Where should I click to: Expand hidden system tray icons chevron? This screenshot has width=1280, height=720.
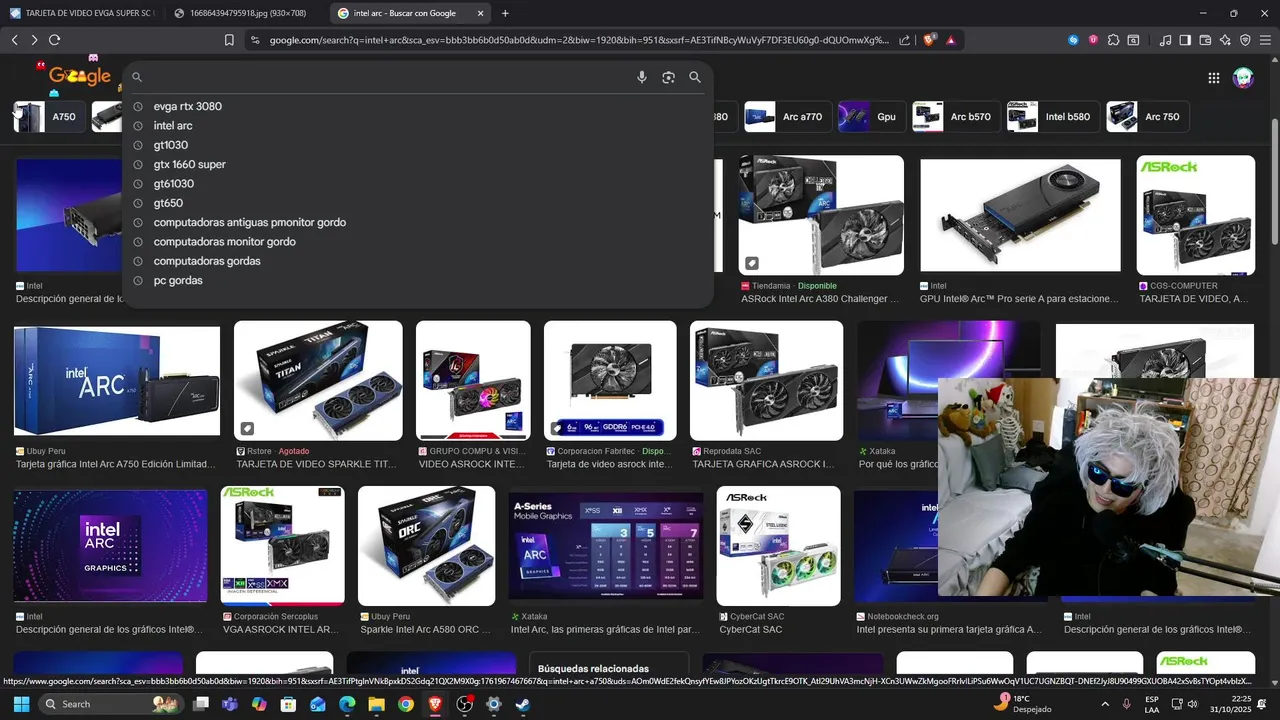tap(1106, 704)
